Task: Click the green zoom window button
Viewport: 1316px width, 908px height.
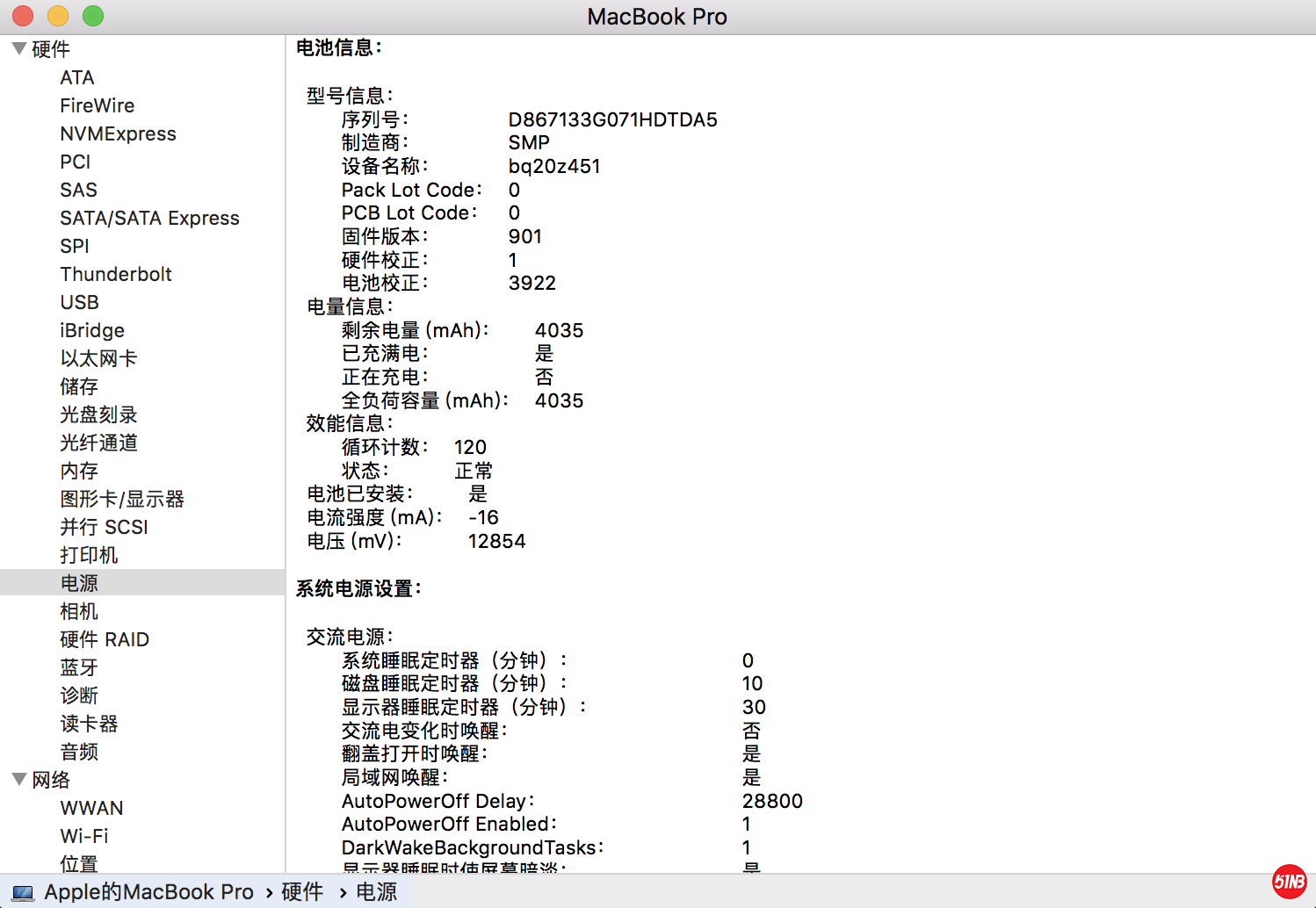Action: pyautogui.click(x=93, y=16)
